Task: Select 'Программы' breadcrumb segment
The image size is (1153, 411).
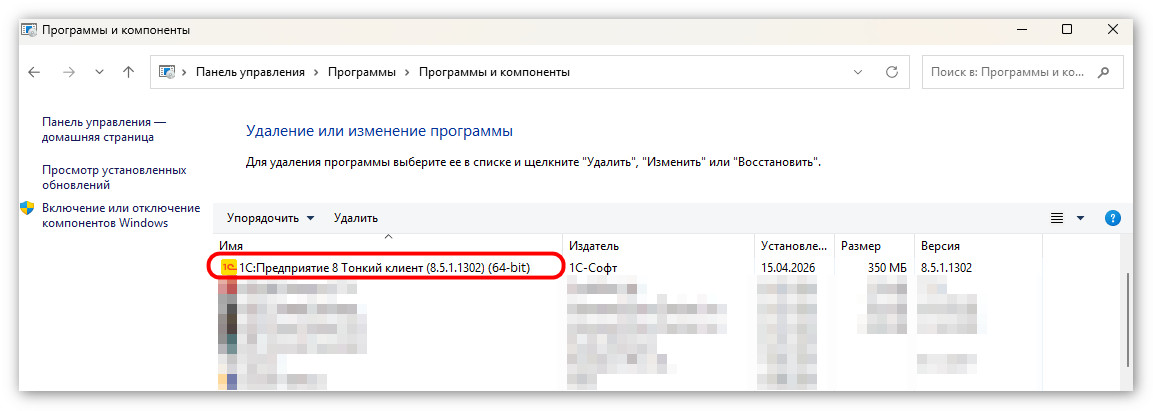Action: pyautogui.click(x=362, y=72)
